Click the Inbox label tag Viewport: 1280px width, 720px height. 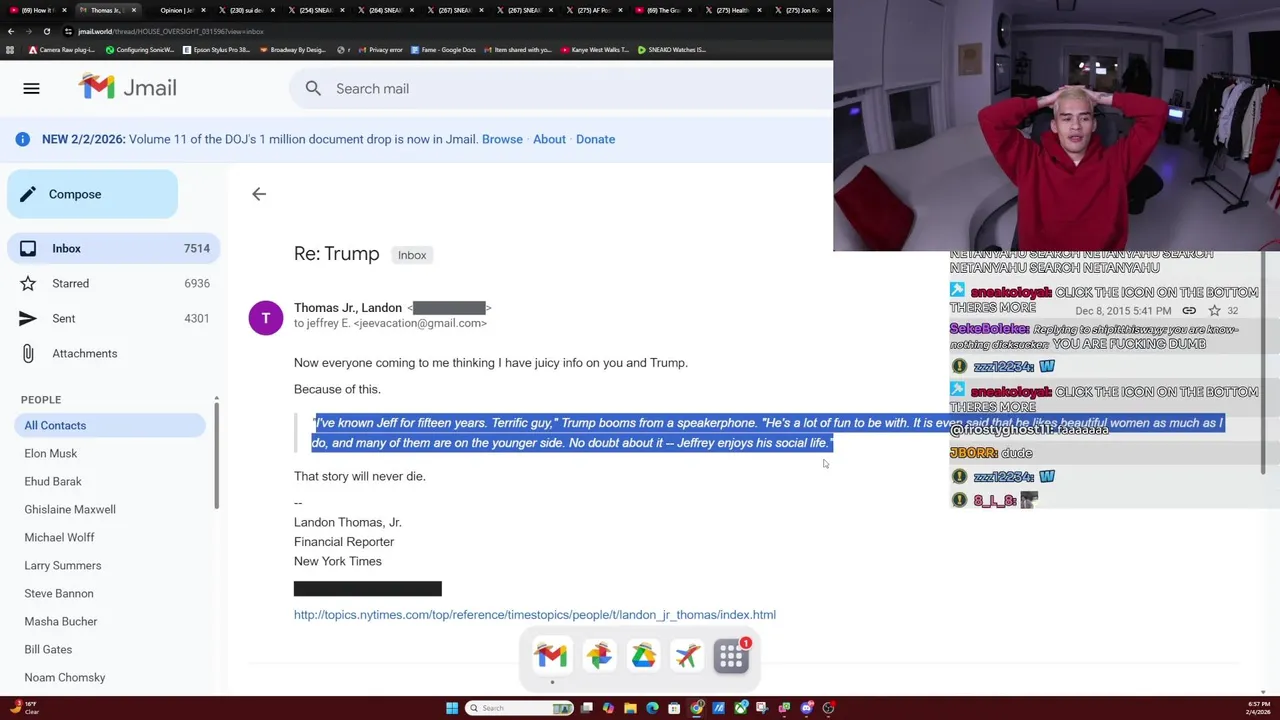coord(412,255)
